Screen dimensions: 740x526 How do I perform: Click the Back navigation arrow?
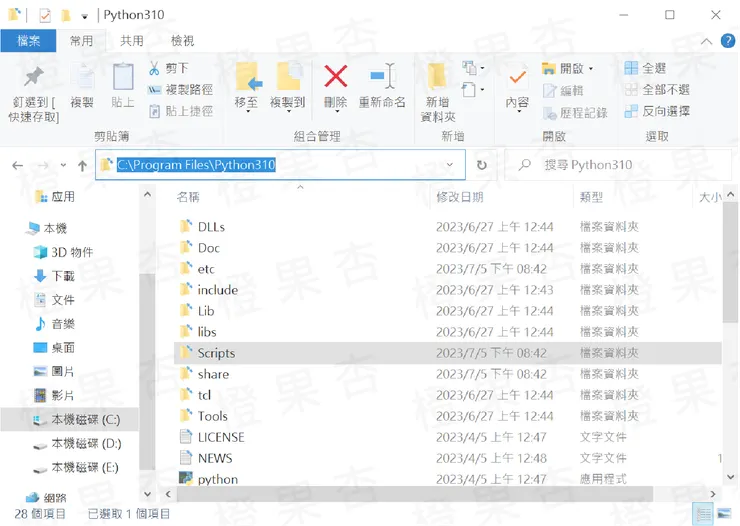click(x=17, y=166)
